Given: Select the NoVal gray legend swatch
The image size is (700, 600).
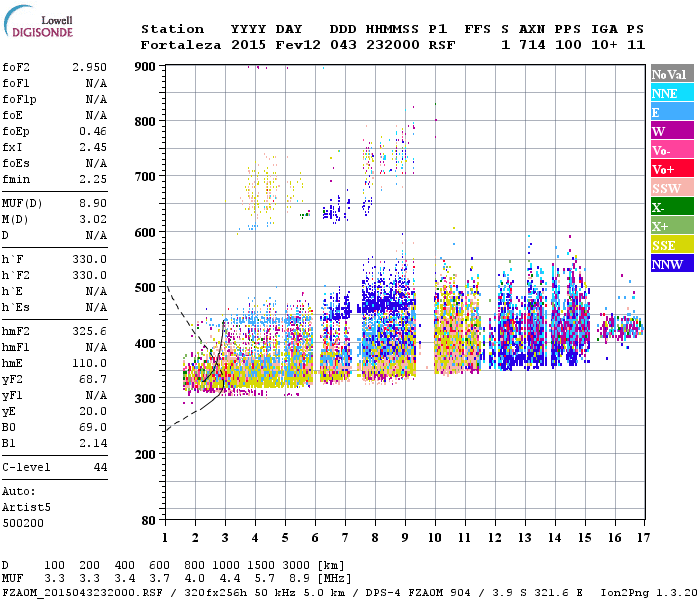Looking at the screenshot, I should point(672,74).
